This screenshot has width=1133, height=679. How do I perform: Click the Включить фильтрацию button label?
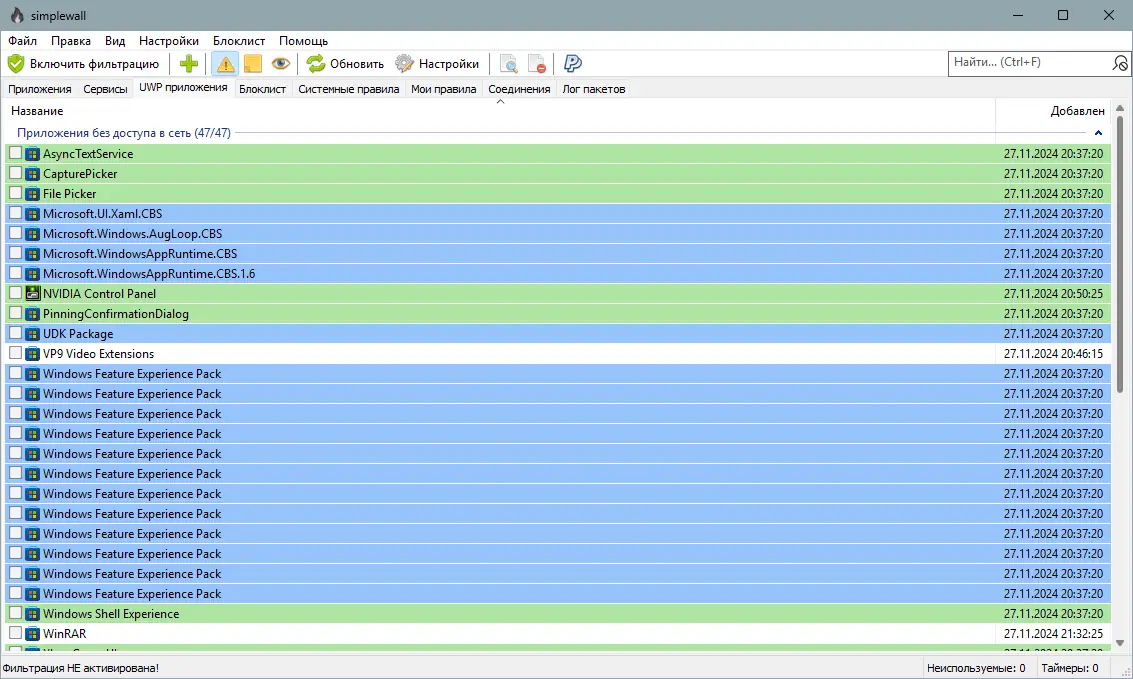94,64
